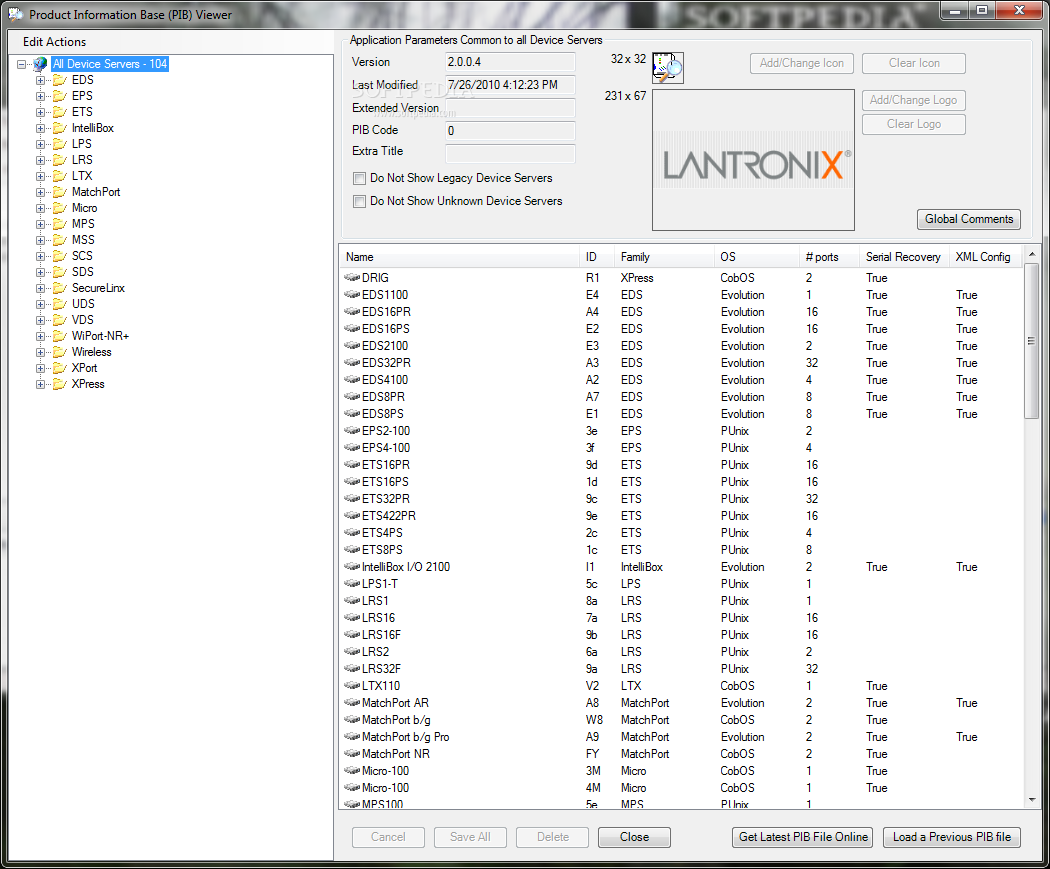Viewport: 1050px width, 869px height.
Task: Enable Do Not Show Unknown Device Servers
Action: pyautogui.click(x=360, y=202)
